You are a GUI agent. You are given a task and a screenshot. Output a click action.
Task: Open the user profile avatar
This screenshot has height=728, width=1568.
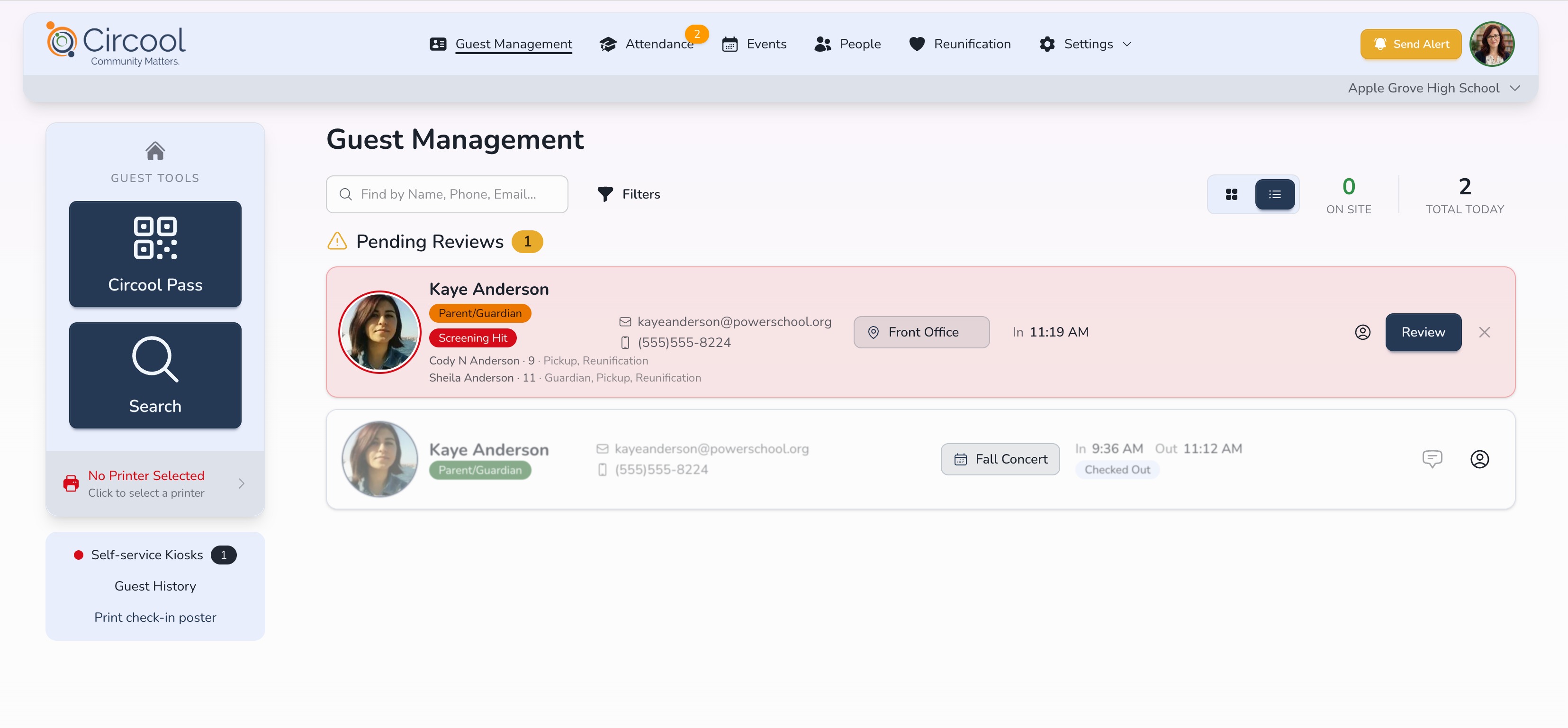pos(1491,44)
